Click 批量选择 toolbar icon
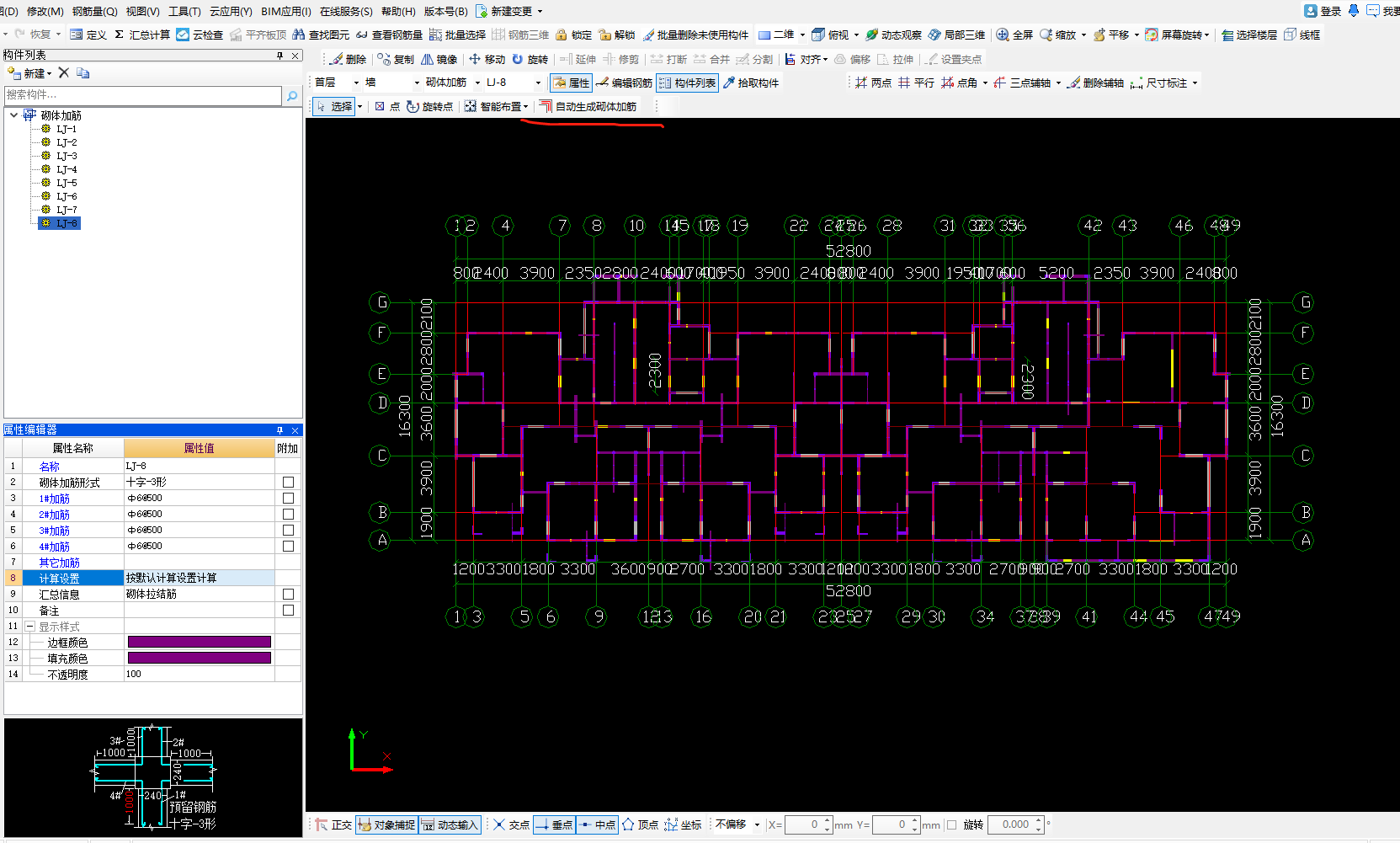The height and width of the screenshot is (843, 1400). (435, 35)
